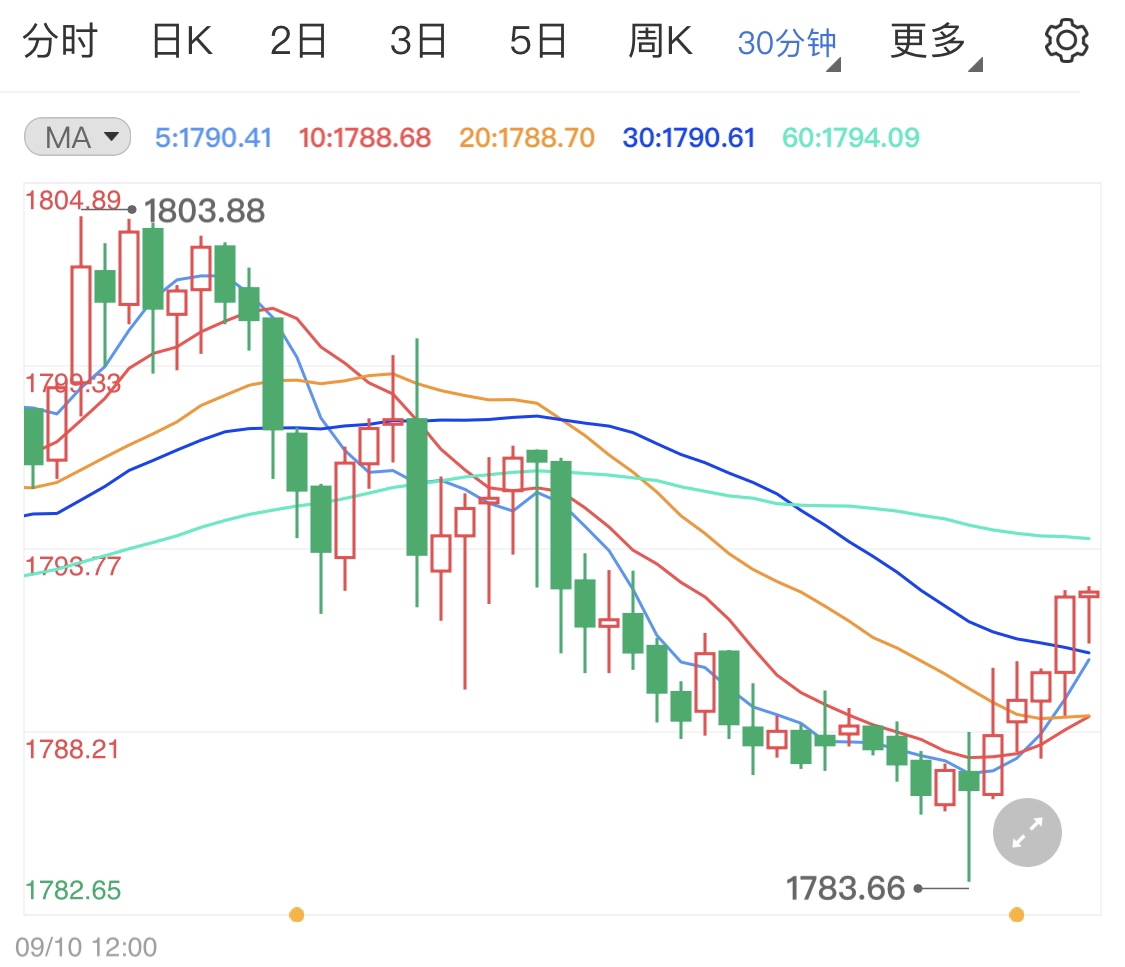This screenshot has width=1125, height=967.
Task: Select the 3日 chart tab
Action: [x=418, y=40]
